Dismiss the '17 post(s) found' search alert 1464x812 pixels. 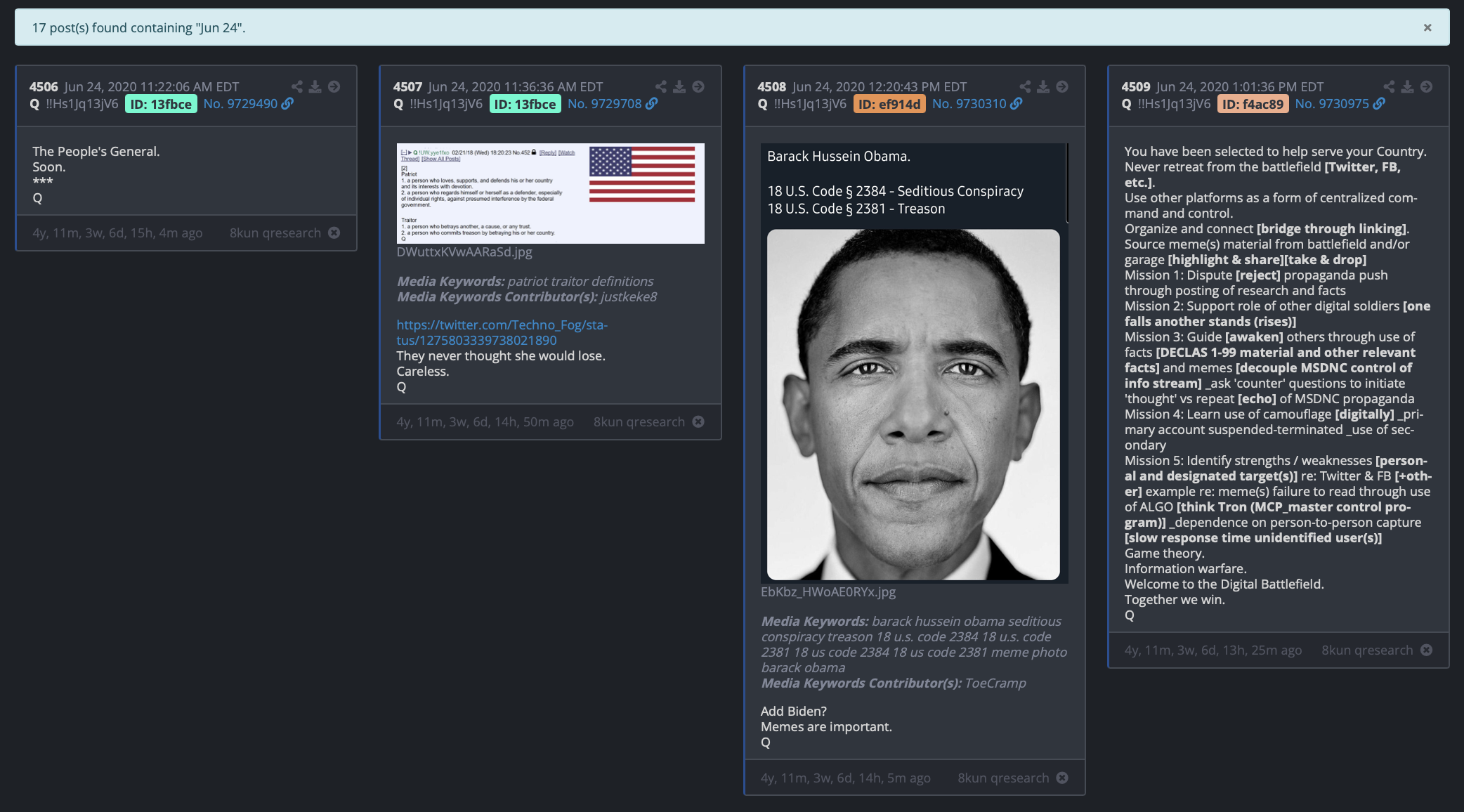tap(1427, 27)
